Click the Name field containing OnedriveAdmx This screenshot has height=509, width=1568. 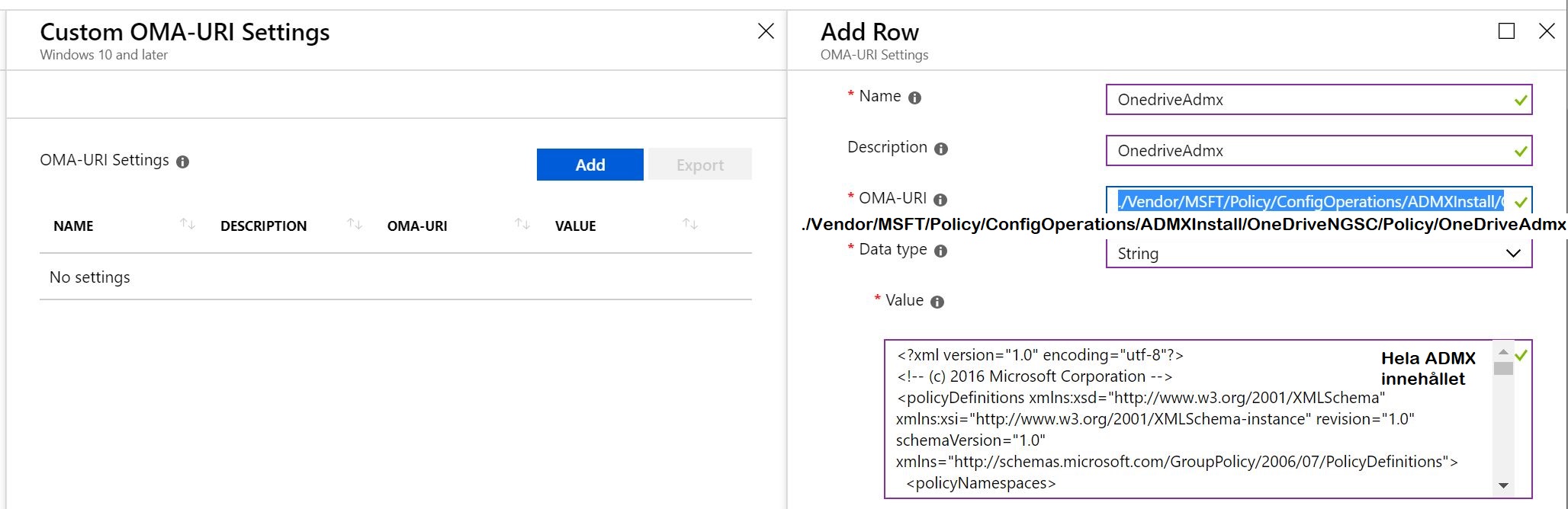(1319, 100)
